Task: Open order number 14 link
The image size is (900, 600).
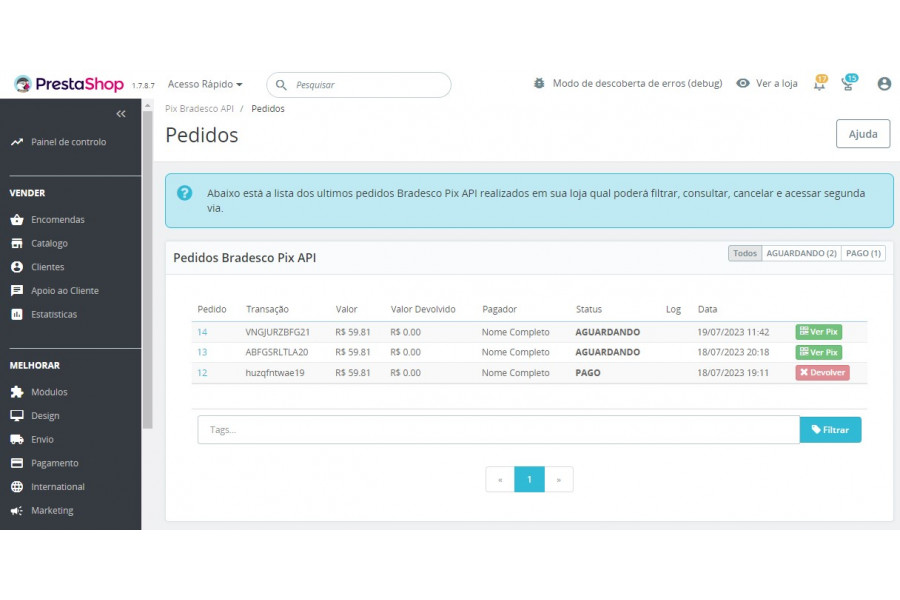Action: pyautogui.click(x=202, y=332)
